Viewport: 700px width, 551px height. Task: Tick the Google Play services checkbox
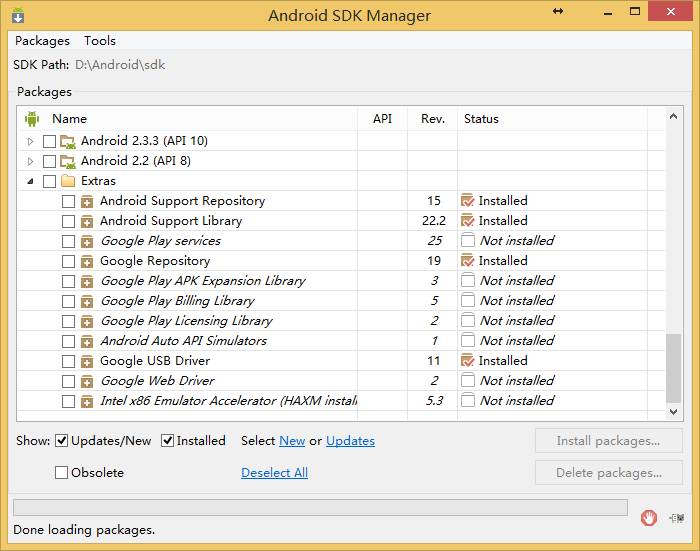[68, 242]
